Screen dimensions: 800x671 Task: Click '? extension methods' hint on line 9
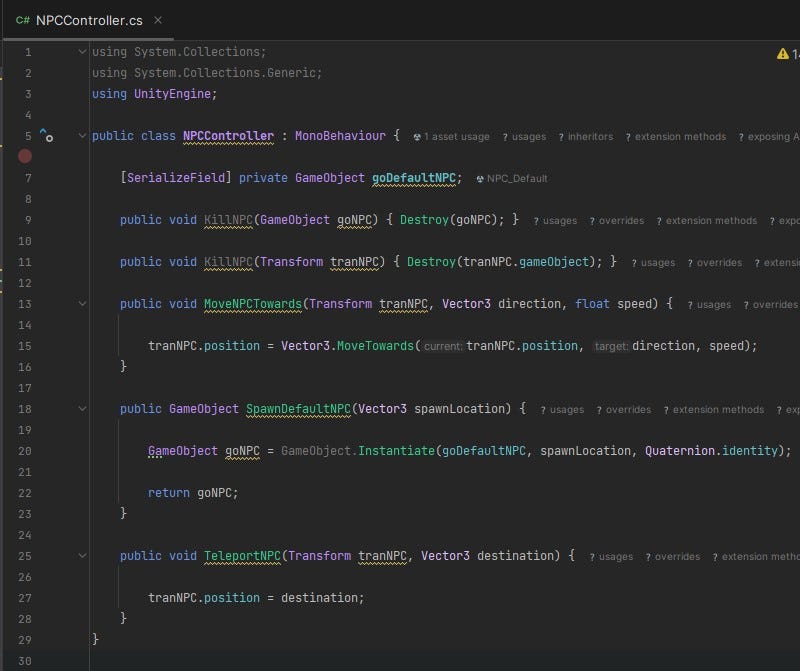tap(707, 221)
